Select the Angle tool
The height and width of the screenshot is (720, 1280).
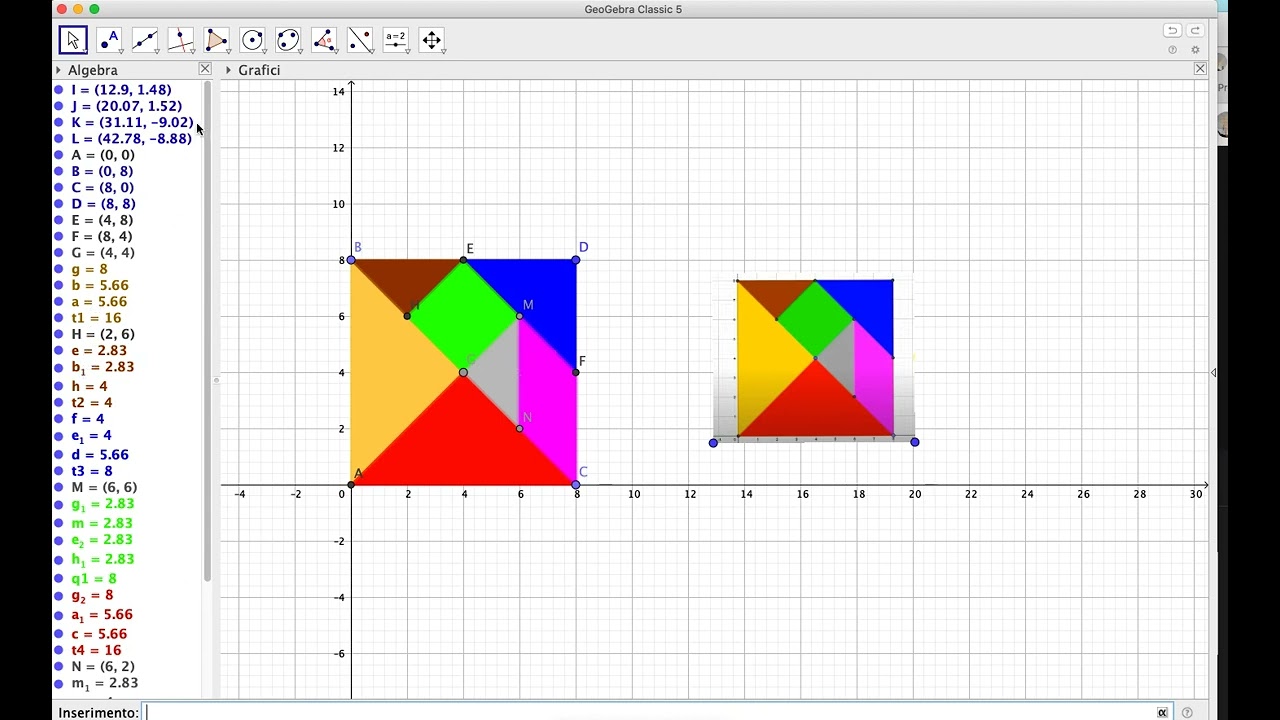(324, 40)
